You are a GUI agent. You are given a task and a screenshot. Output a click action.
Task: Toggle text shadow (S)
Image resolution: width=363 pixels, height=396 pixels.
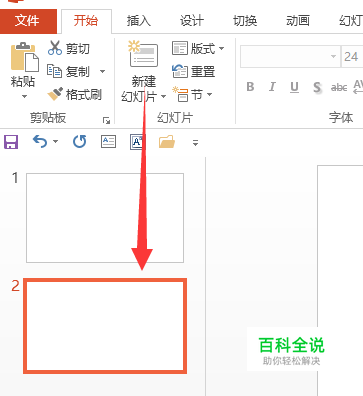(x=317, y=88)
